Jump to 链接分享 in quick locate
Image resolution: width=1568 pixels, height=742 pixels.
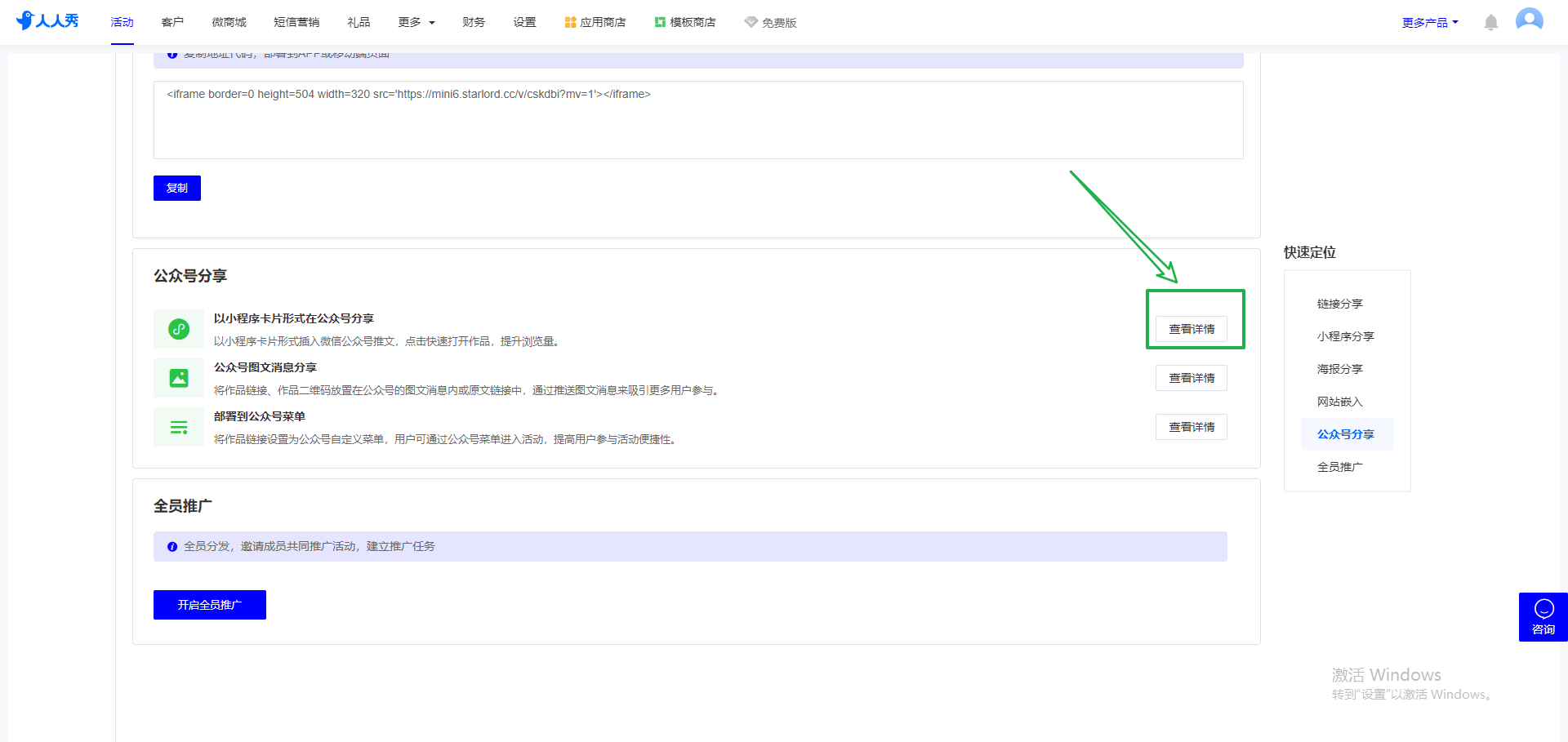pos(1340,304)
